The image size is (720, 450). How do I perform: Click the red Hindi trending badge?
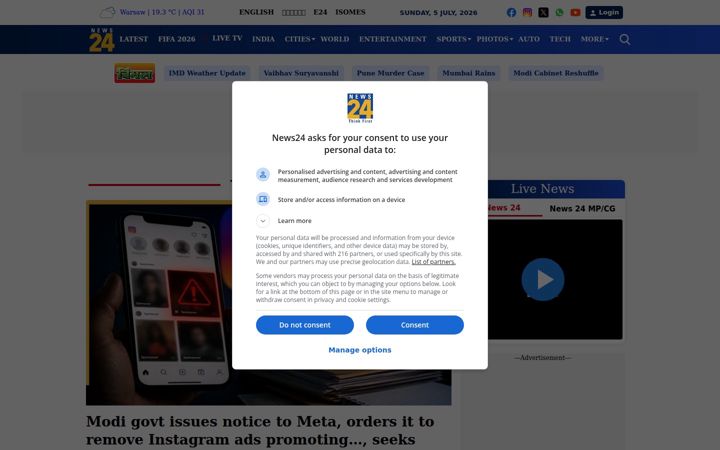135,73
